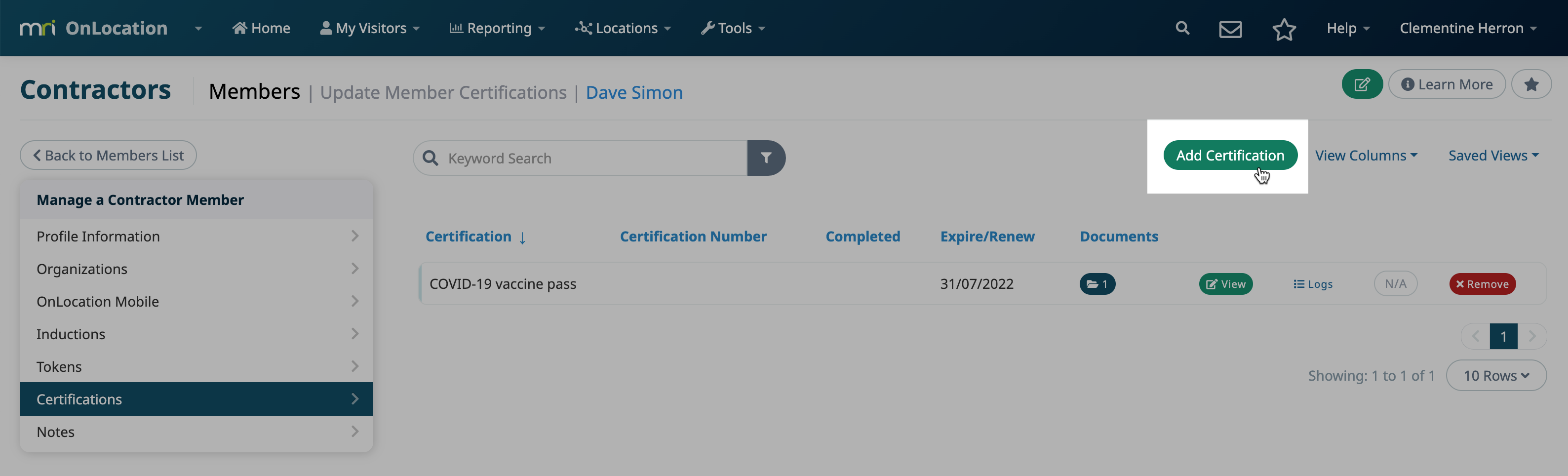Click the favorites star outline icon
Viewport: 1568px width, 476px height.
[1284, 29]
